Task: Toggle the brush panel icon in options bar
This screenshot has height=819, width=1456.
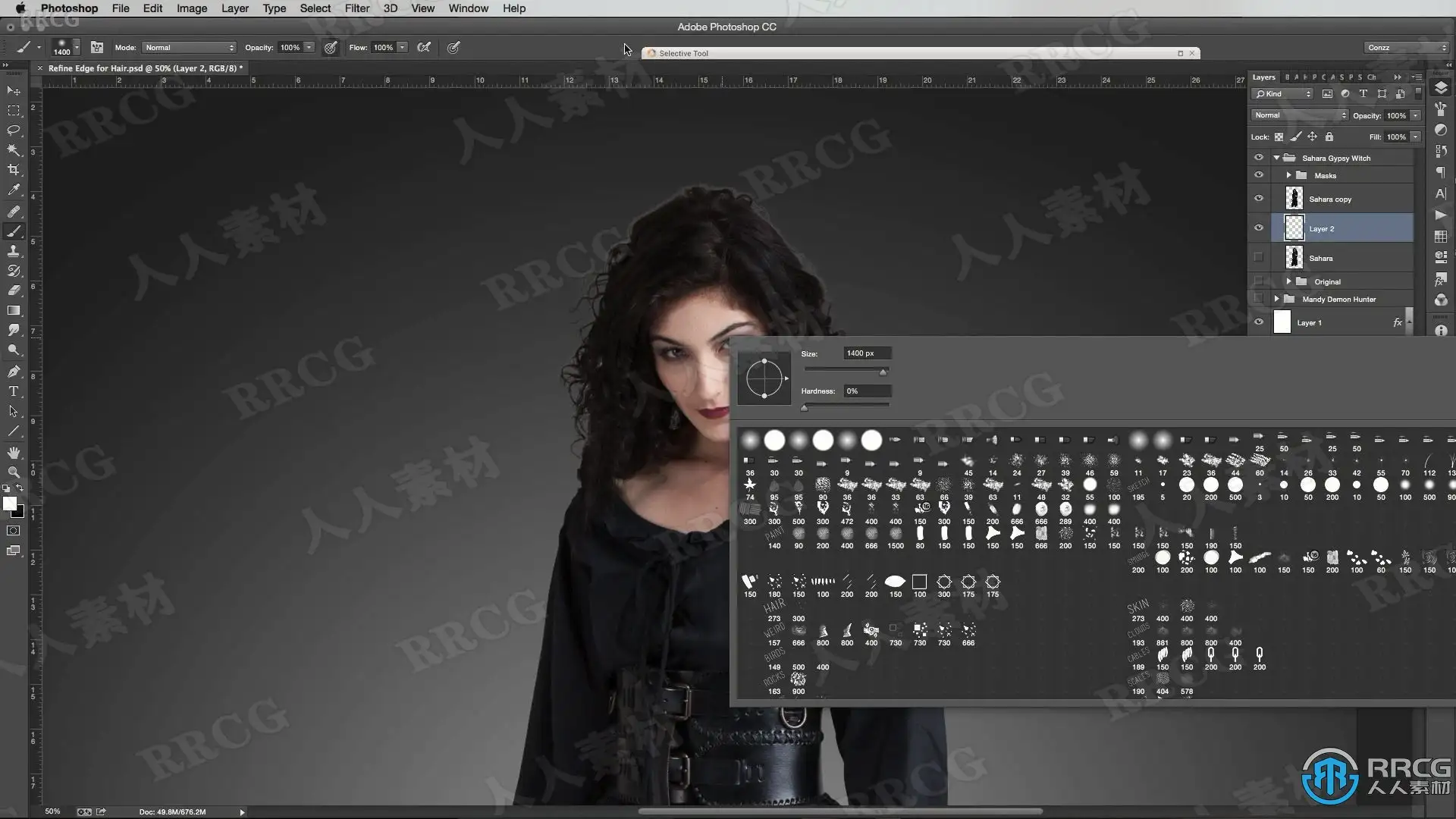Action: pyautogui.click(x=97, y=47)
